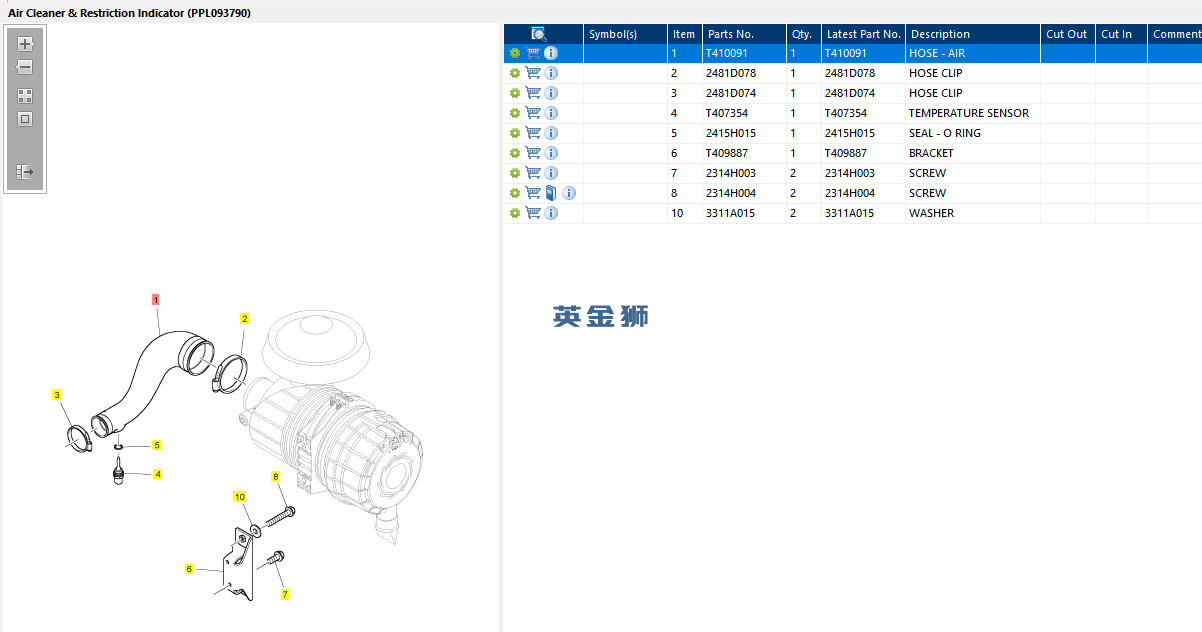Viewport: 1202px width, 632px height.
Task: Click callout label 10 in the diagram
Action: 239,496
